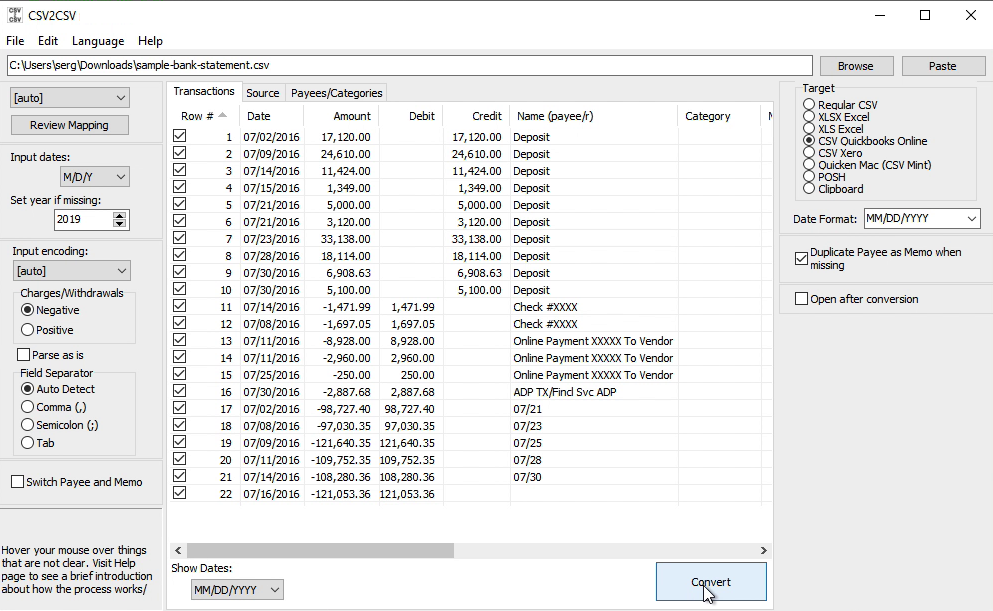The height and width of the screenshot is (611, 993).
Task: Click the Category column header
Action: [x=719, y=116]
